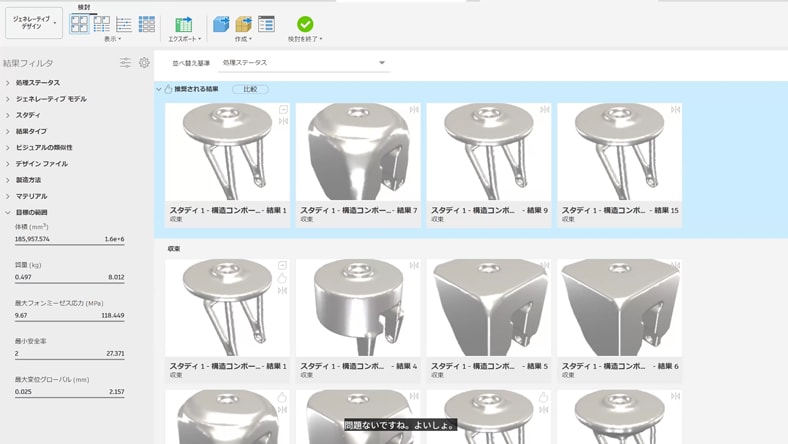
Task: Toggle compare icon on 結果 6 card
Action: tap(675, 265)
